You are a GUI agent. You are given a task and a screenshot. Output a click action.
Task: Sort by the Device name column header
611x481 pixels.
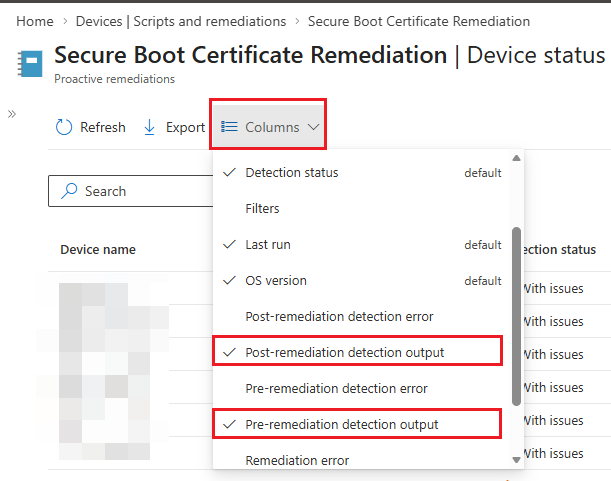click(x=98, y=249)
